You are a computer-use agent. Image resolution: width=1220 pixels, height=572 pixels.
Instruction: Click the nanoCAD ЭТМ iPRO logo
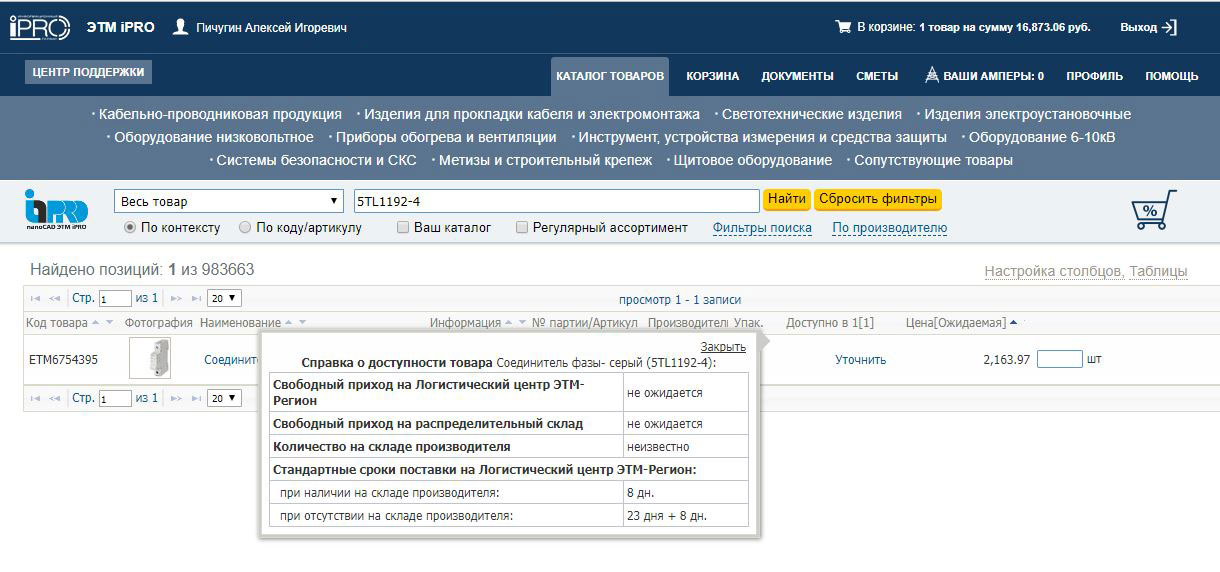(57, 210)
